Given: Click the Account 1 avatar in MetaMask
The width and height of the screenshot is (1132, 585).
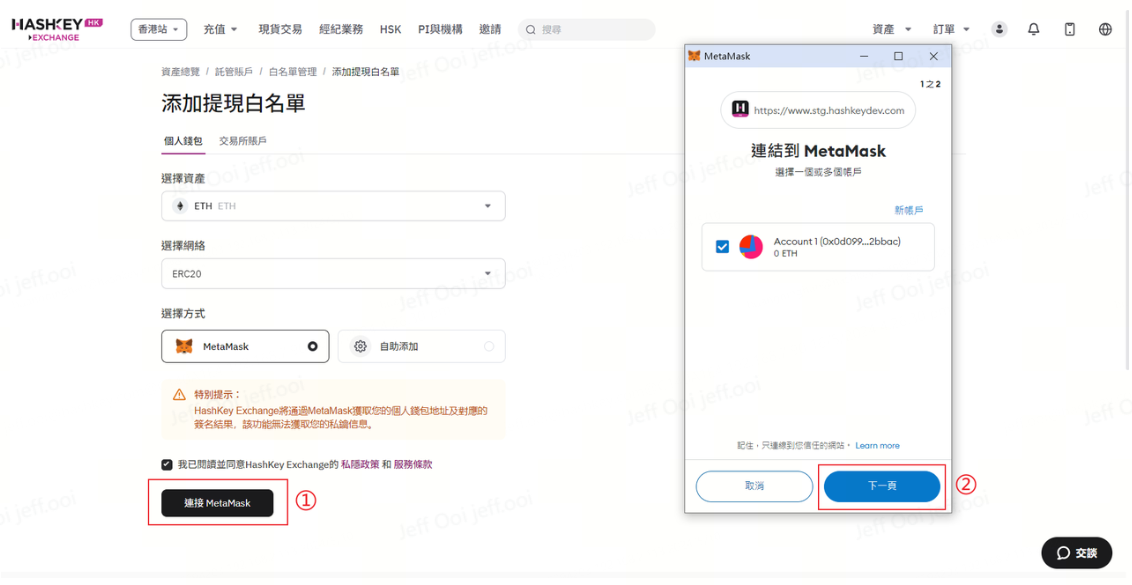Looking at the screenshot, I should click(x=751, y=246).
